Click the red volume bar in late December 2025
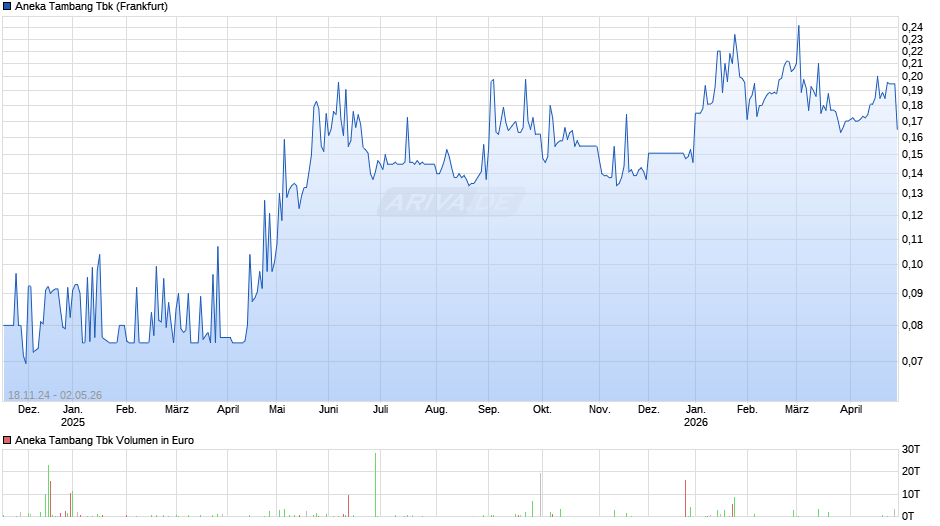940x526 pixels. pos(686,498)
